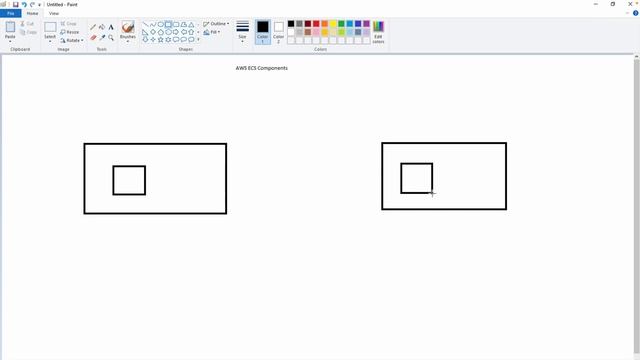Choose the Curve shape
This screenshot has height=360, width=640.
pyautogui.click(x=153, y=24)
